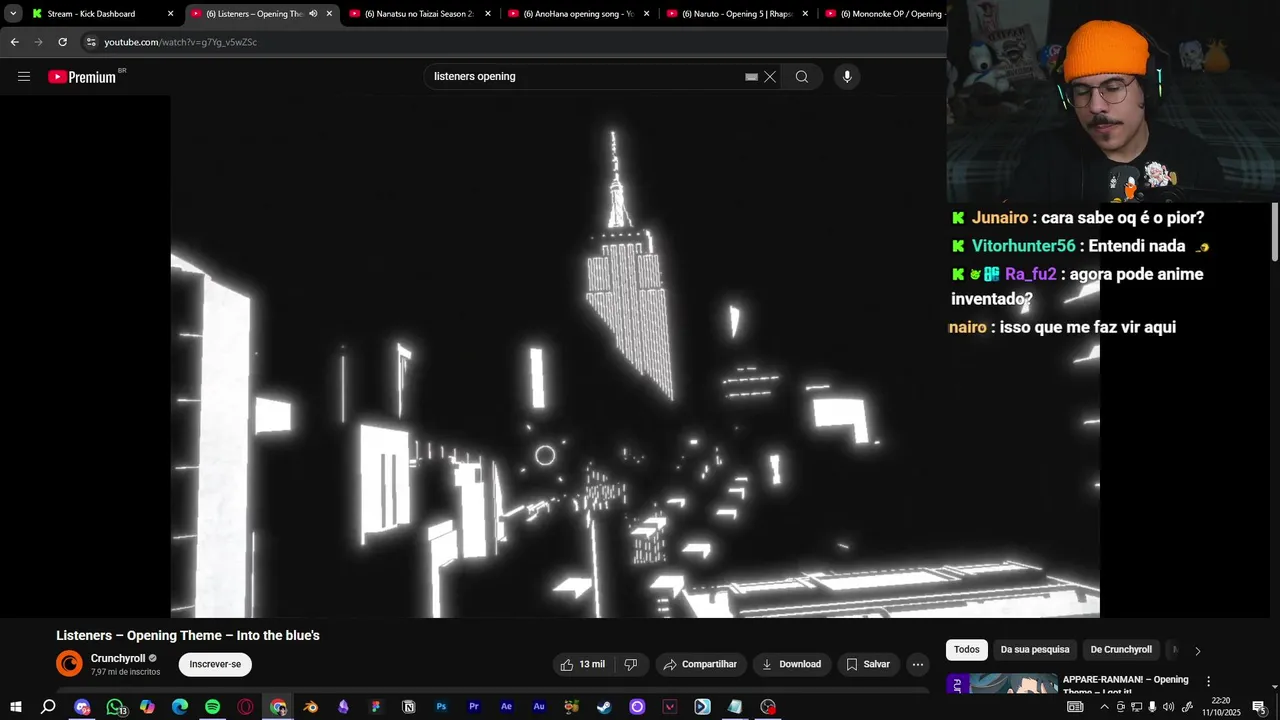The width and height of the screenshot is (1280, 720).
Task: Toggle microphone icon in system tray
Action: click(1152, 707)
